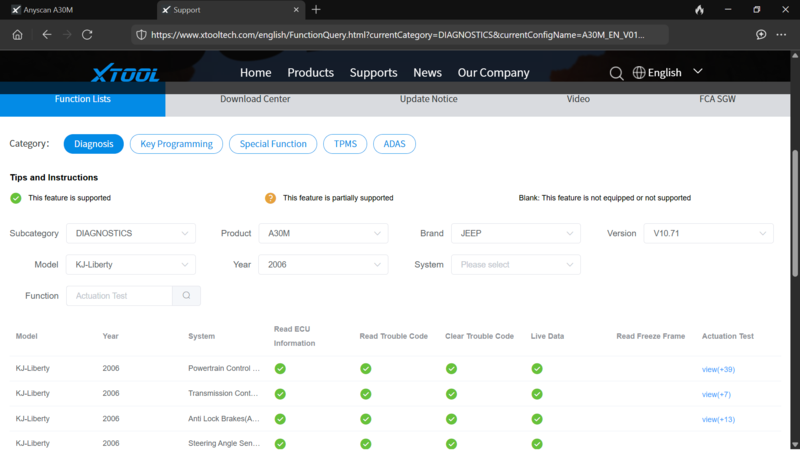Open Version V10.71 dropdown
The height and width of the screenshot is (450, 800).
(708, 233)
